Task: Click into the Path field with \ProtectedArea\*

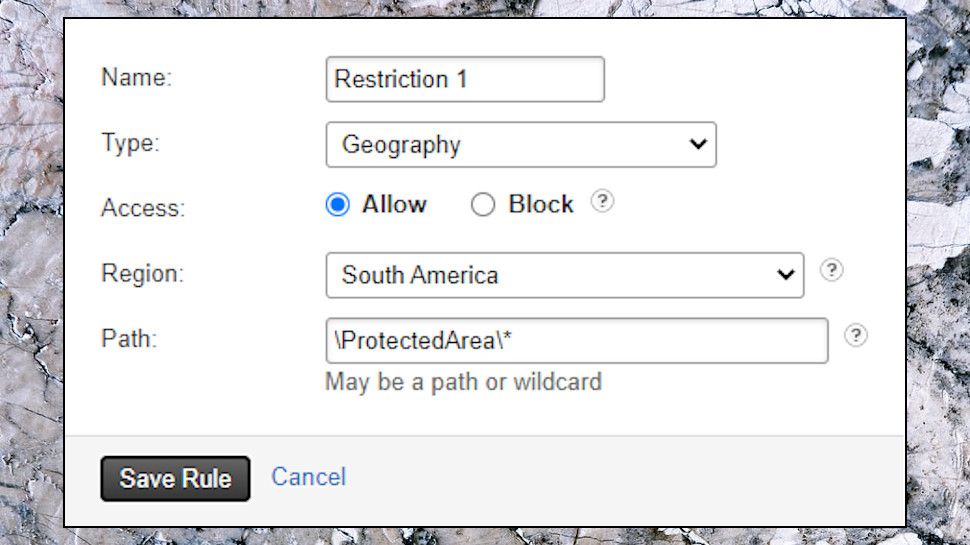Action: coord(576,341)
